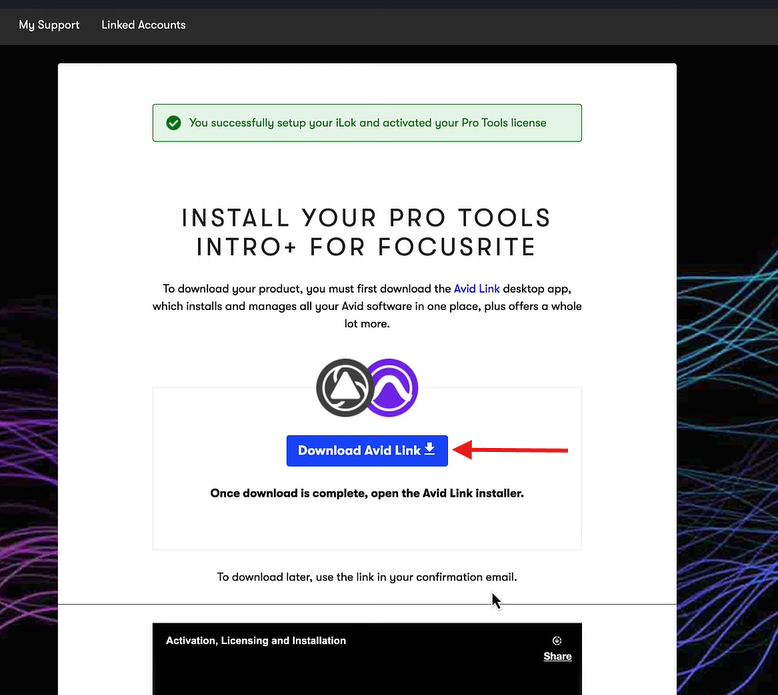
Task: Click the gray Avid Link triangle logo
Action: (345, 387)
